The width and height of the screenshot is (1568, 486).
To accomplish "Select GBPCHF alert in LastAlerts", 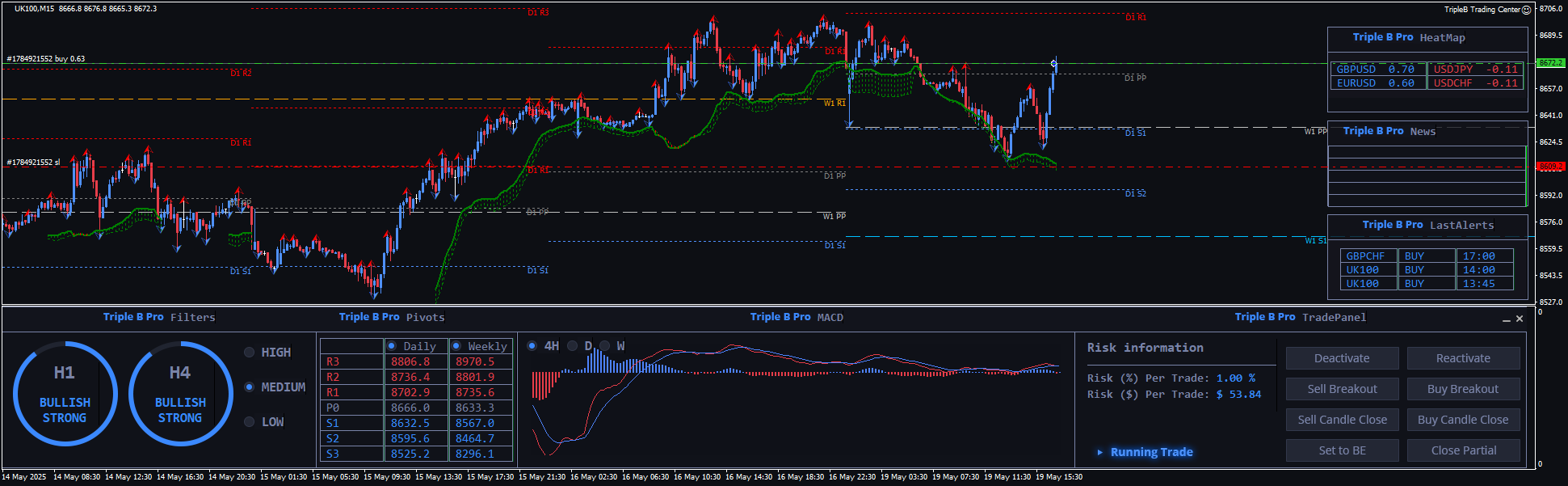I will click(1365, 256).
